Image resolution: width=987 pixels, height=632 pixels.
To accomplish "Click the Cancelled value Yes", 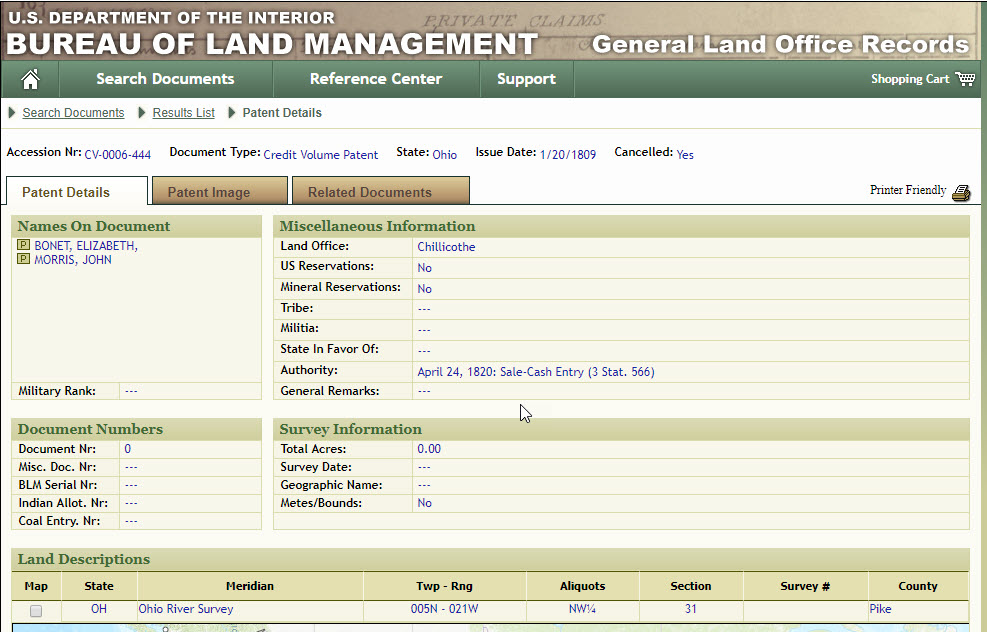I will click(x=685, y=155).
